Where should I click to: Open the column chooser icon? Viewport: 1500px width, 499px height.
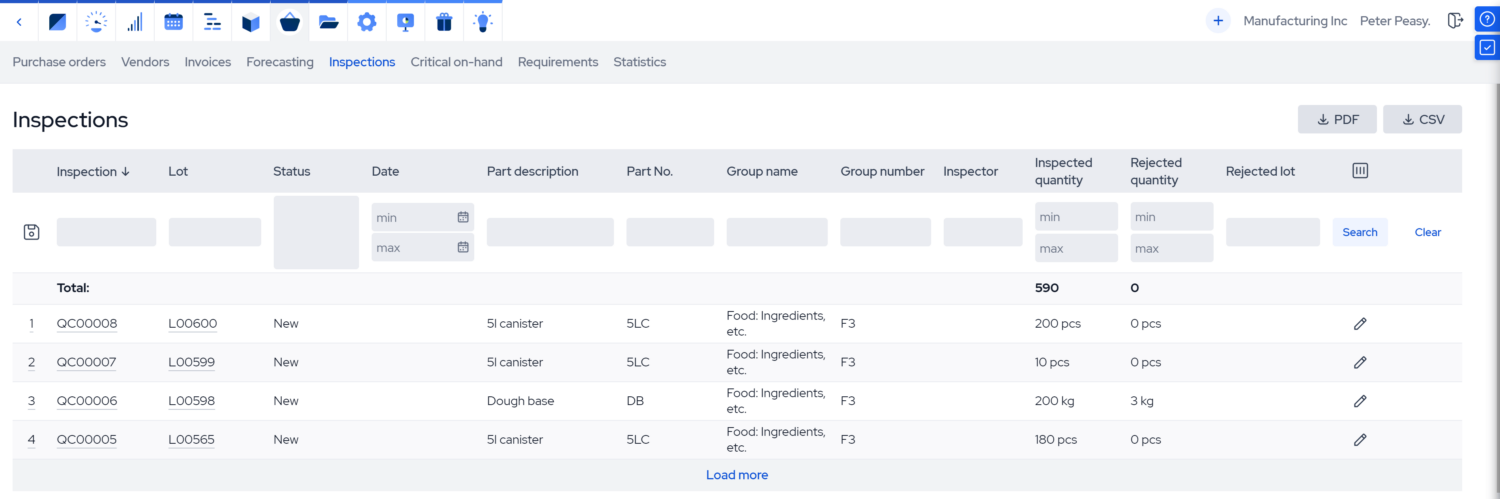1359,171
